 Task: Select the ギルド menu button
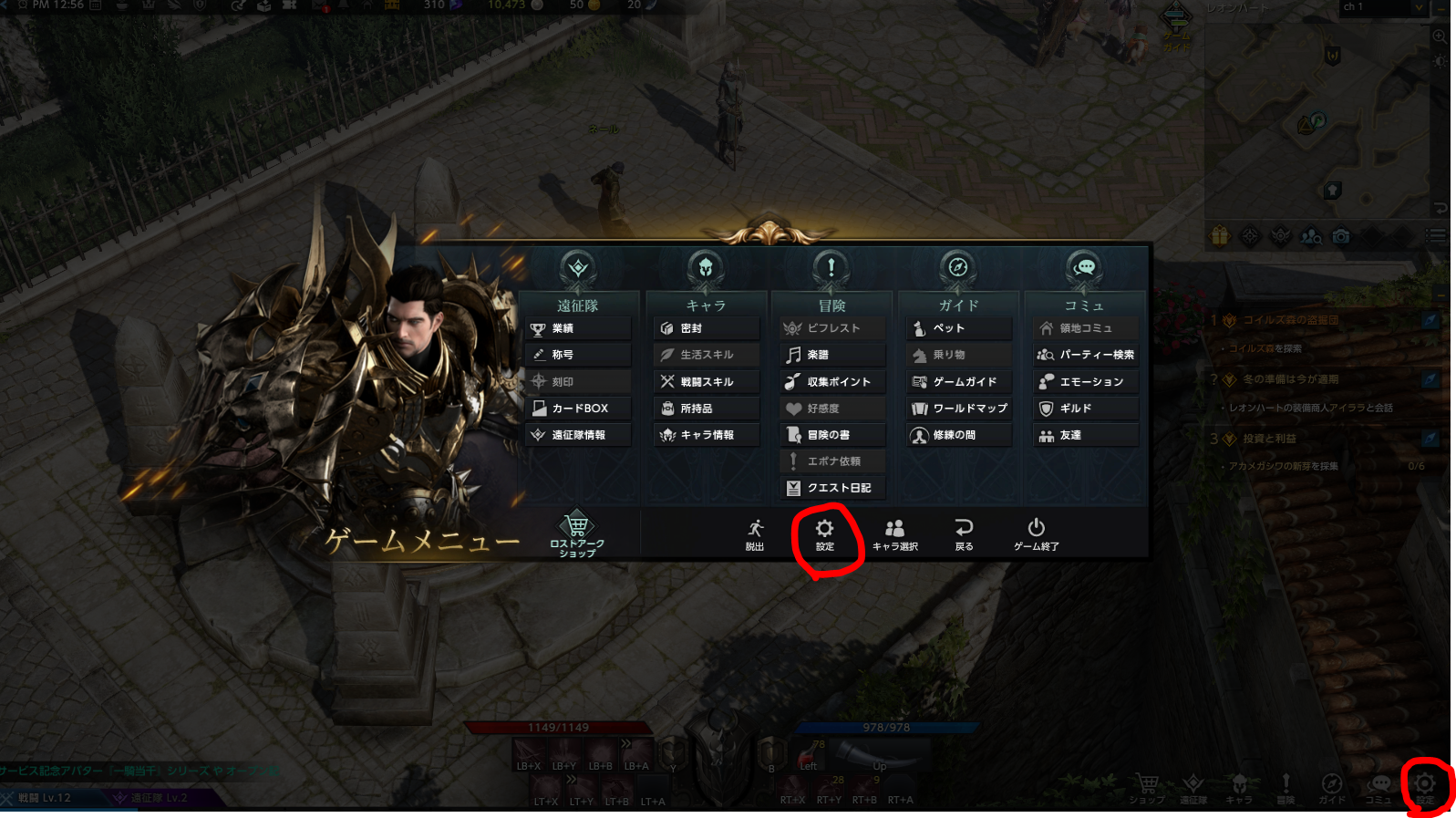(1086, 409)
